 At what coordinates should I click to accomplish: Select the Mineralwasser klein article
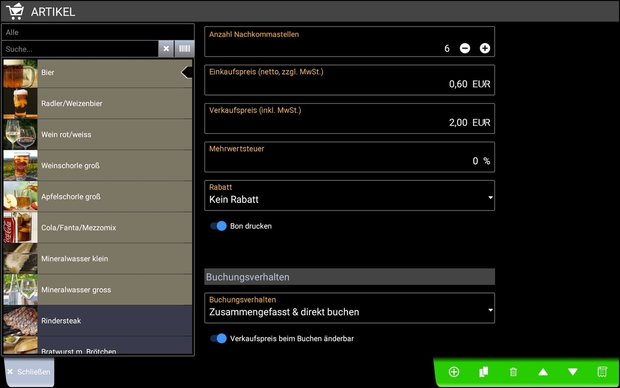click(x=98, y=259)
